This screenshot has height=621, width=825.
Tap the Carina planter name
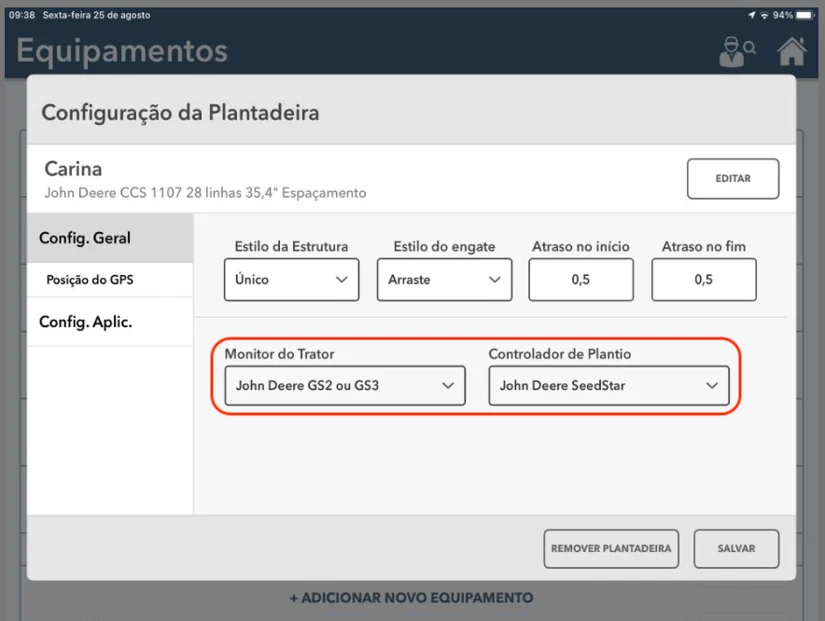[x=73, y=169]
